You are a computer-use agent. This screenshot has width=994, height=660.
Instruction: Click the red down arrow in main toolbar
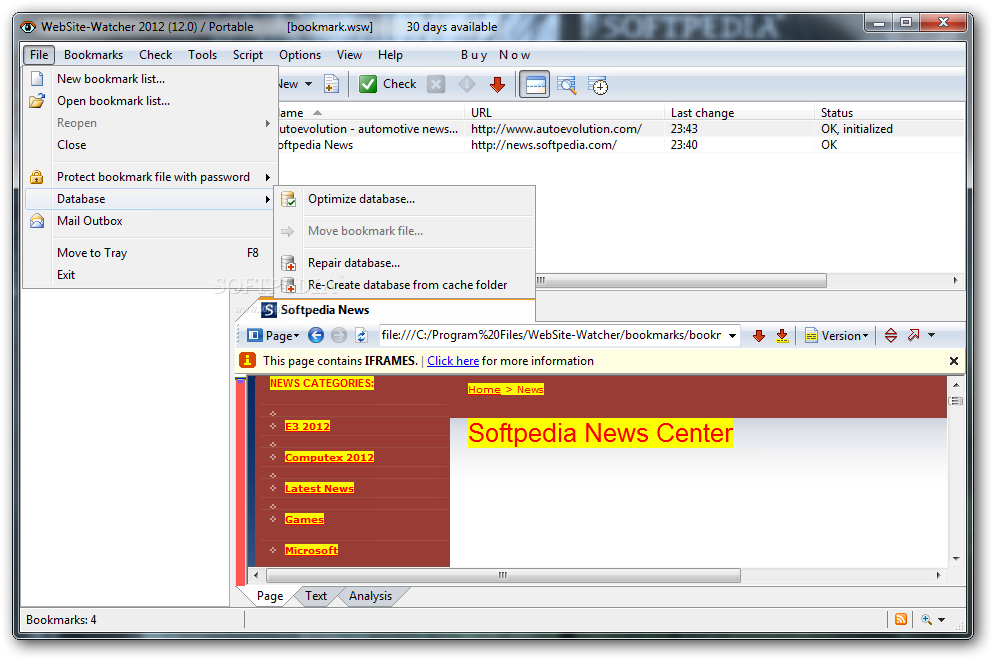(x=498, y=84)
